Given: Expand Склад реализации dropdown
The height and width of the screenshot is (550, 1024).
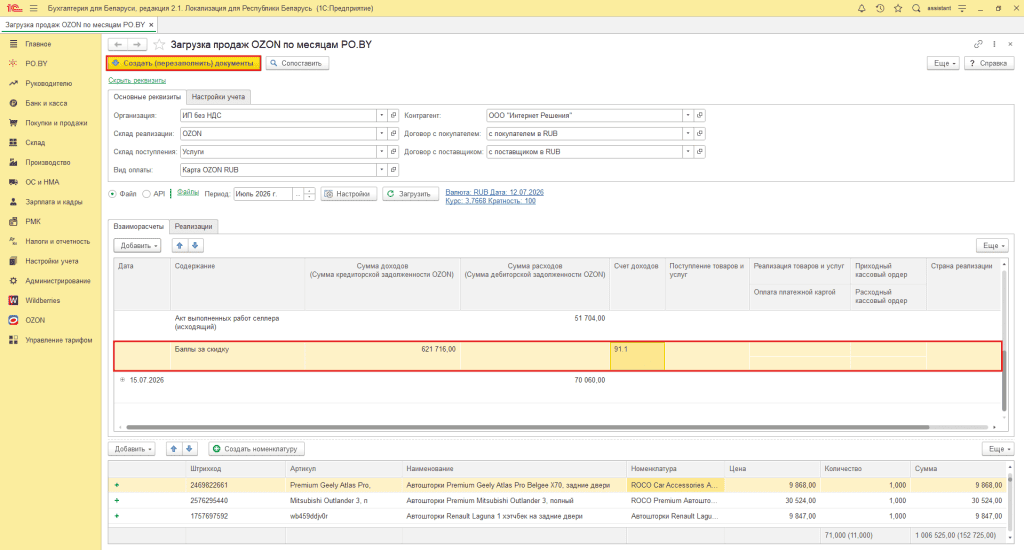Looking at the screenshot, I should [381, 133].
